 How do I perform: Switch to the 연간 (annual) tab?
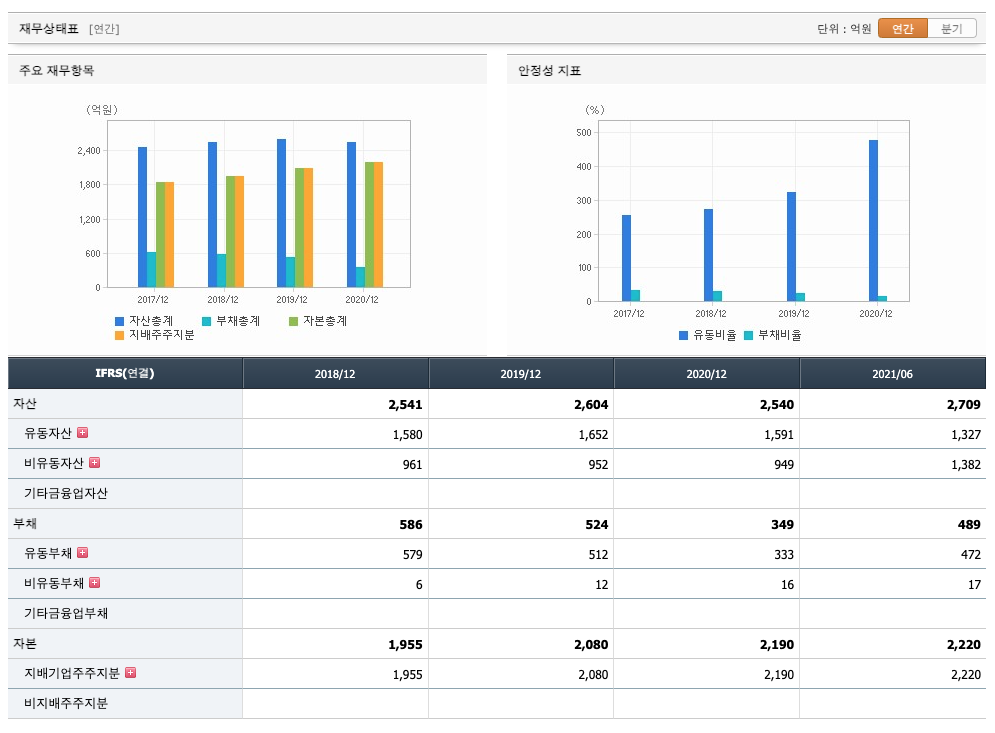(902, 29)
